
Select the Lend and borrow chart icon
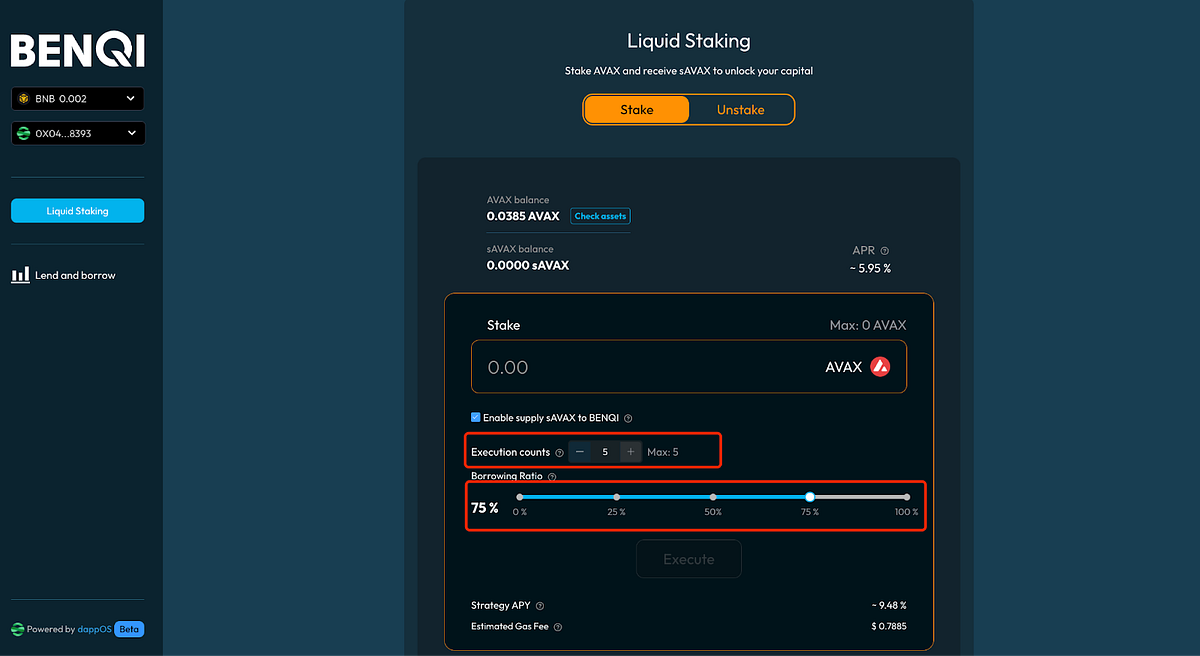click(19, 274)
